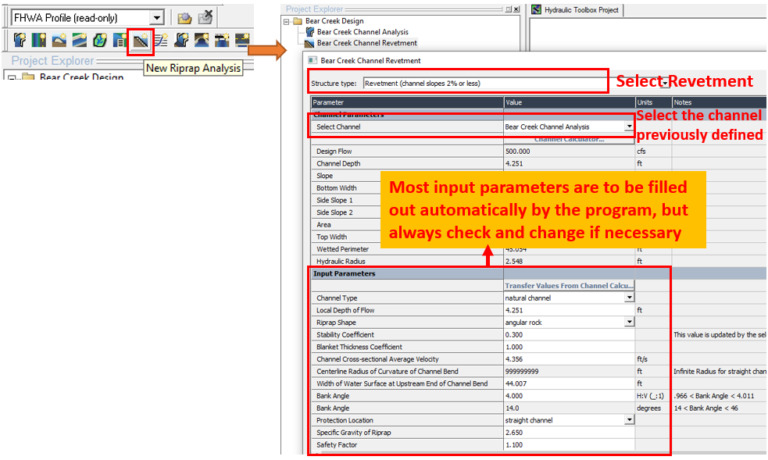Viewport: 768px width, 460px height.
Task: Open the Channel Type natural channel dropdown
Action: [628, 297]
